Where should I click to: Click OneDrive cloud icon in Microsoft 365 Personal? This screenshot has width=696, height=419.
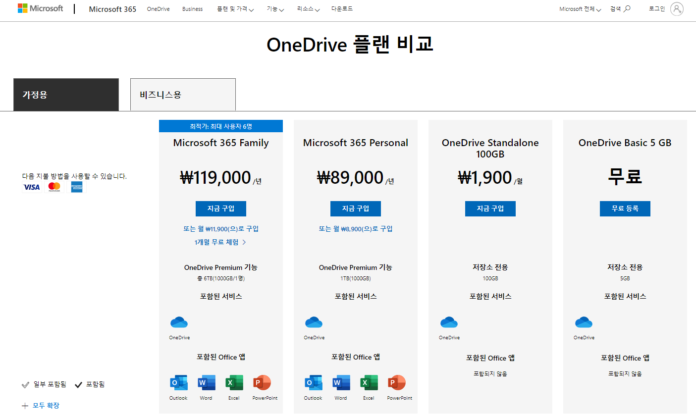314,322
